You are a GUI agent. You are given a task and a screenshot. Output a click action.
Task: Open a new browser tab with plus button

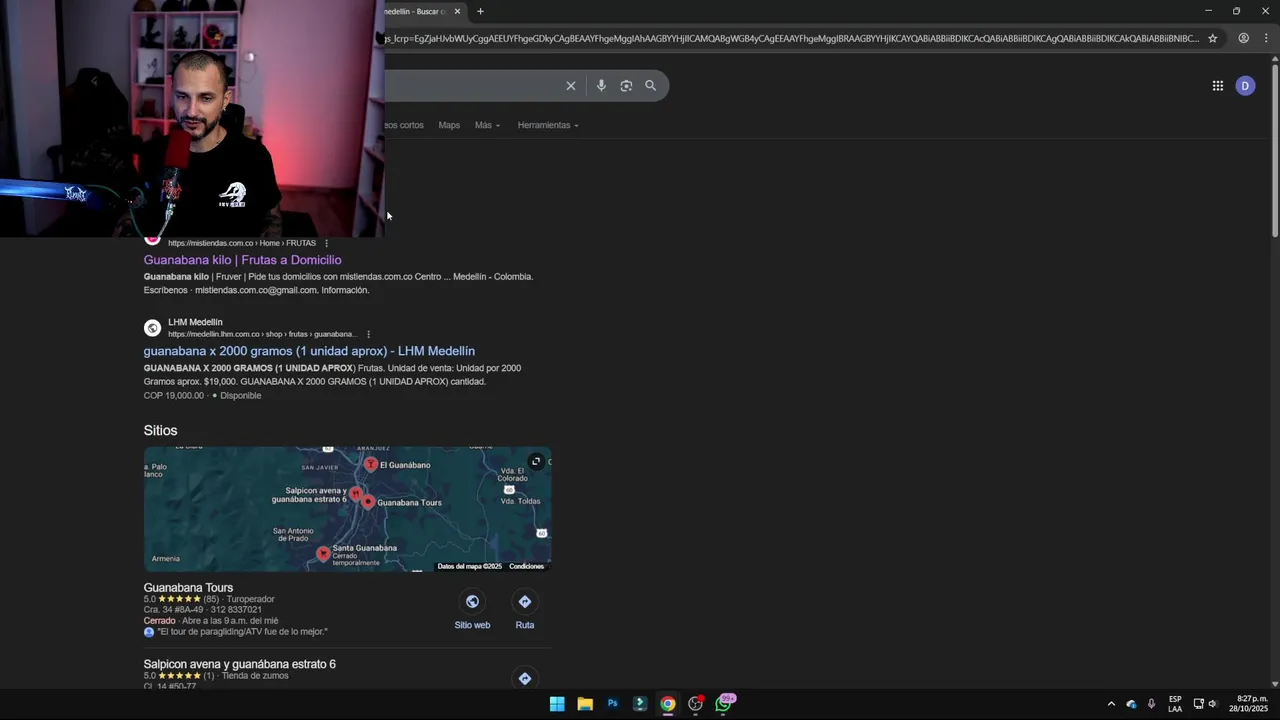(480, 11)
